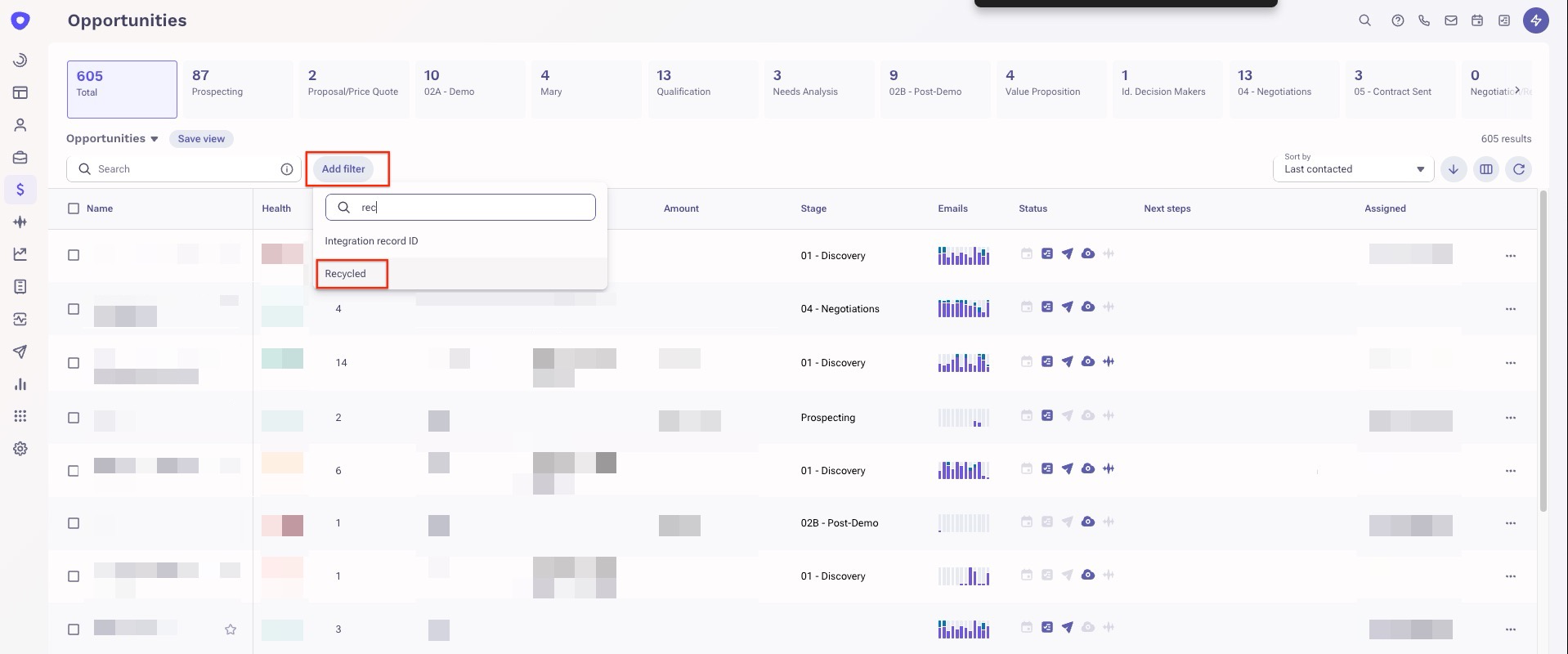This screenshot has height=654, width=1568.
Task: Click the Amount column header
Action: pyautogui.click(x=681, y=208)
